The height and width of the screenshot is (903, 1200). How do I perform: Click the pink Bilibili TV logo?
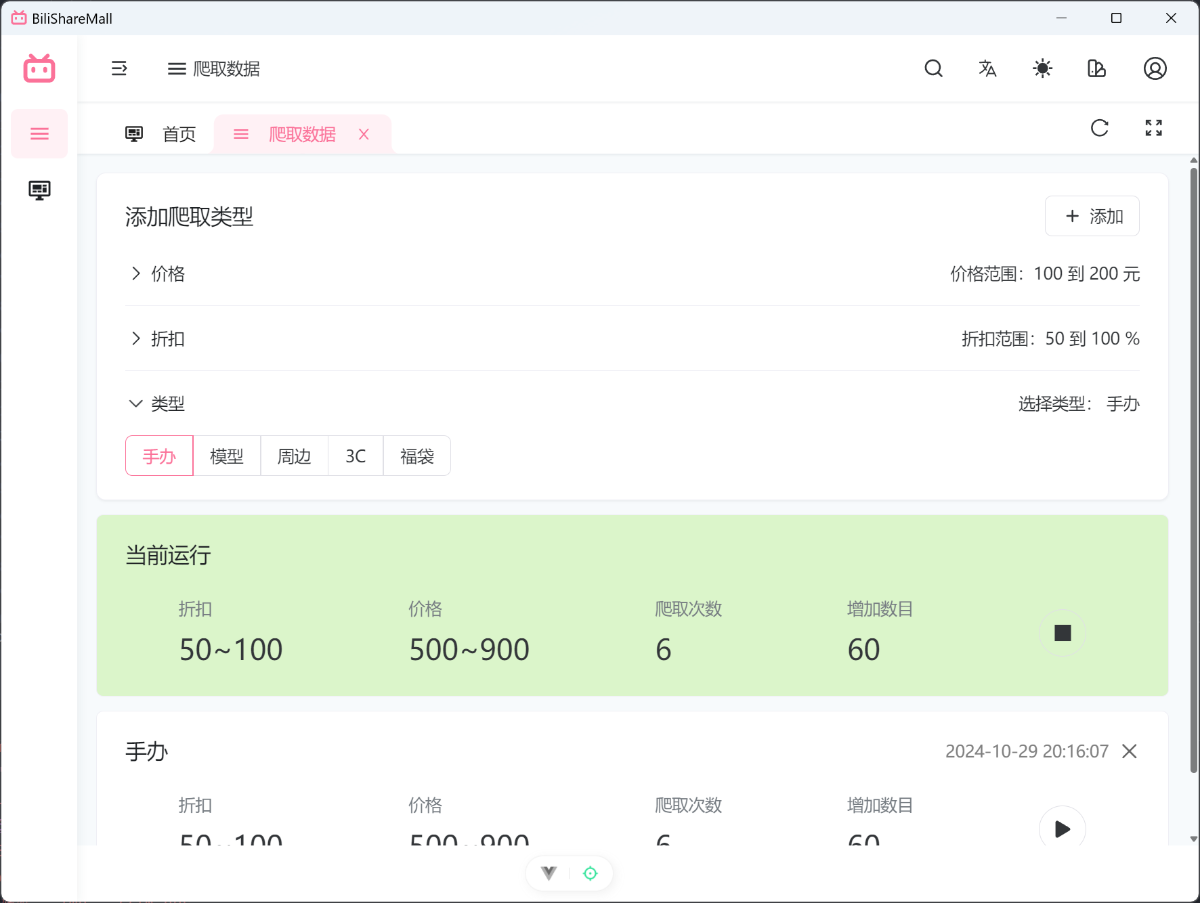coord(40,69)
